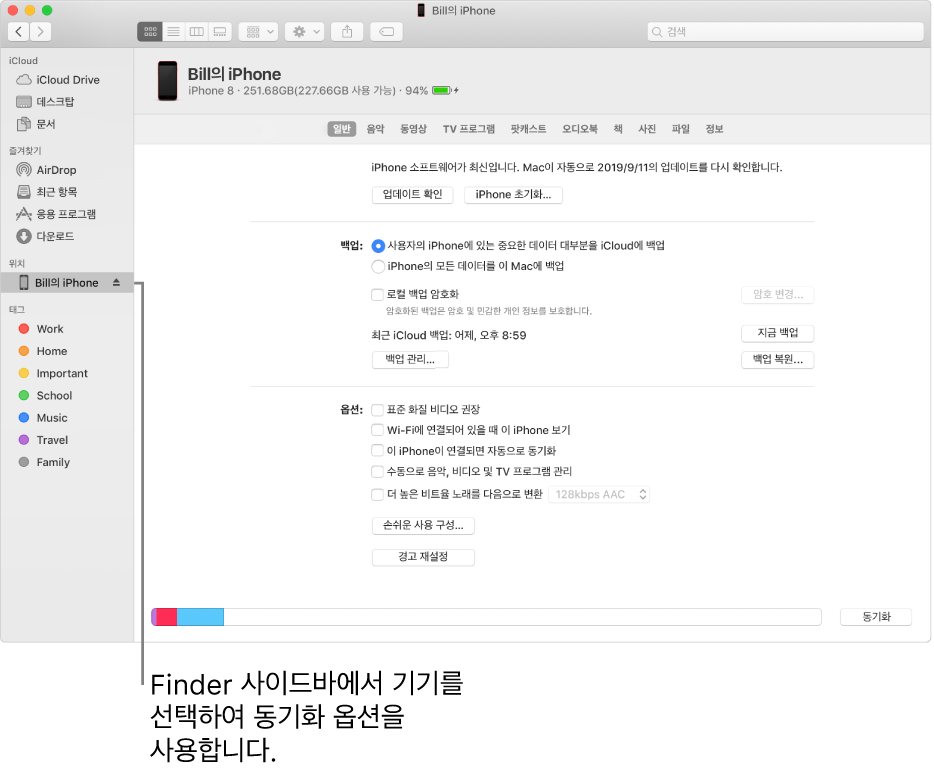
Task: Click the 백업 복원... button
Action: point(777,359)
